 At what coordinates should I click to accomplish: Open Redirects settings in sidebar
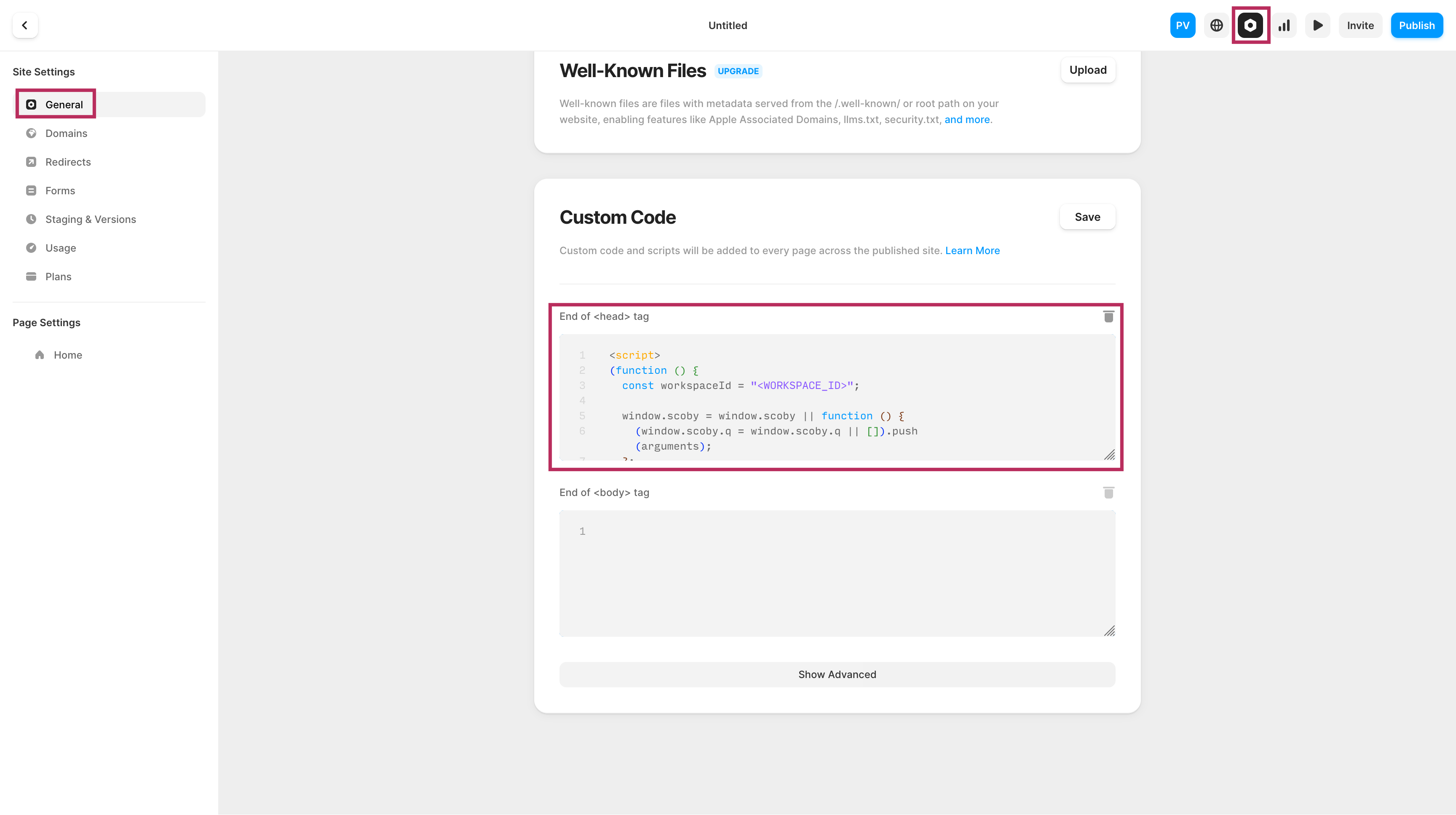[x=68, y=162]
